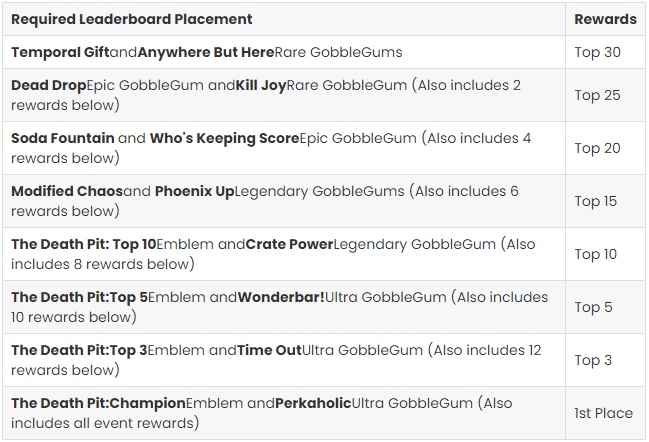
Task: Click the 1st Place cell
Action: pyautogui.click(x=603, y=413)
